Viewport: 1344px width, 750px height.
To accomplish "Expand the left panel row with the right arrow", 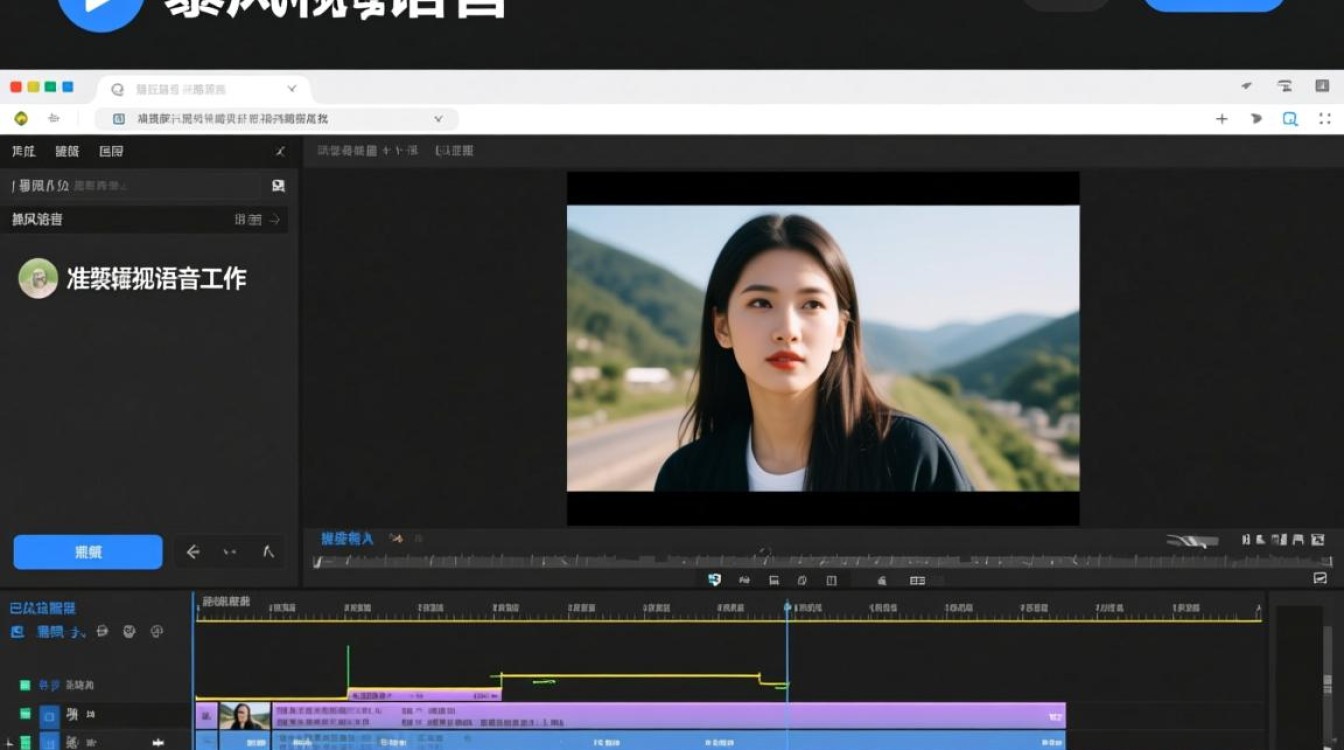I will pos(275,219).
